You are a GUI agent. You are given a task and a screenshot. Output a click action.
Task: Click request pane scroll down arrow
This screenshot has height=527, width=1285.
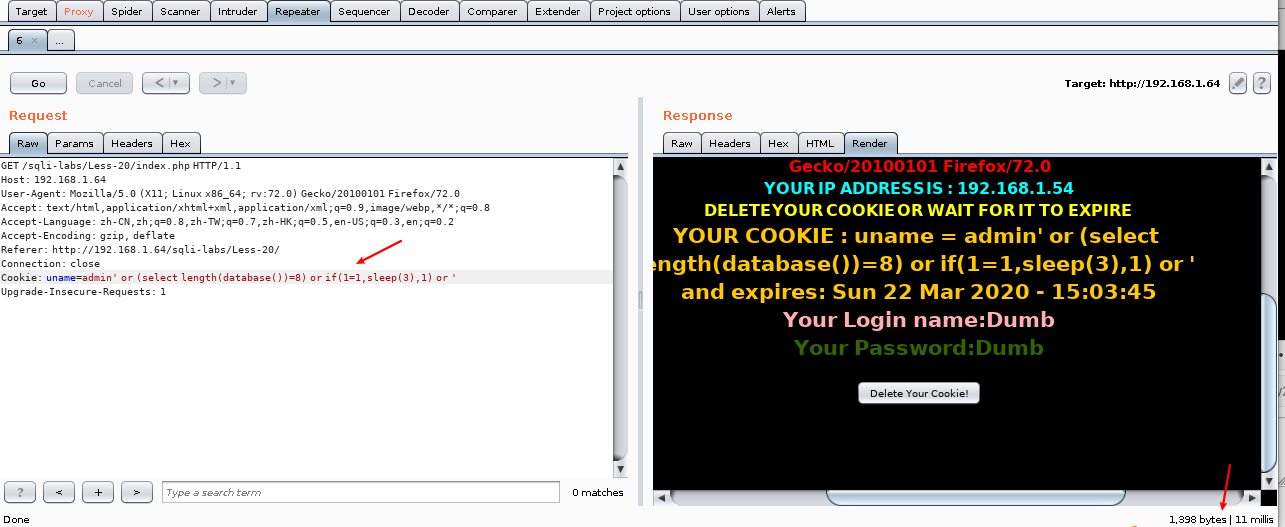(621, 468)
